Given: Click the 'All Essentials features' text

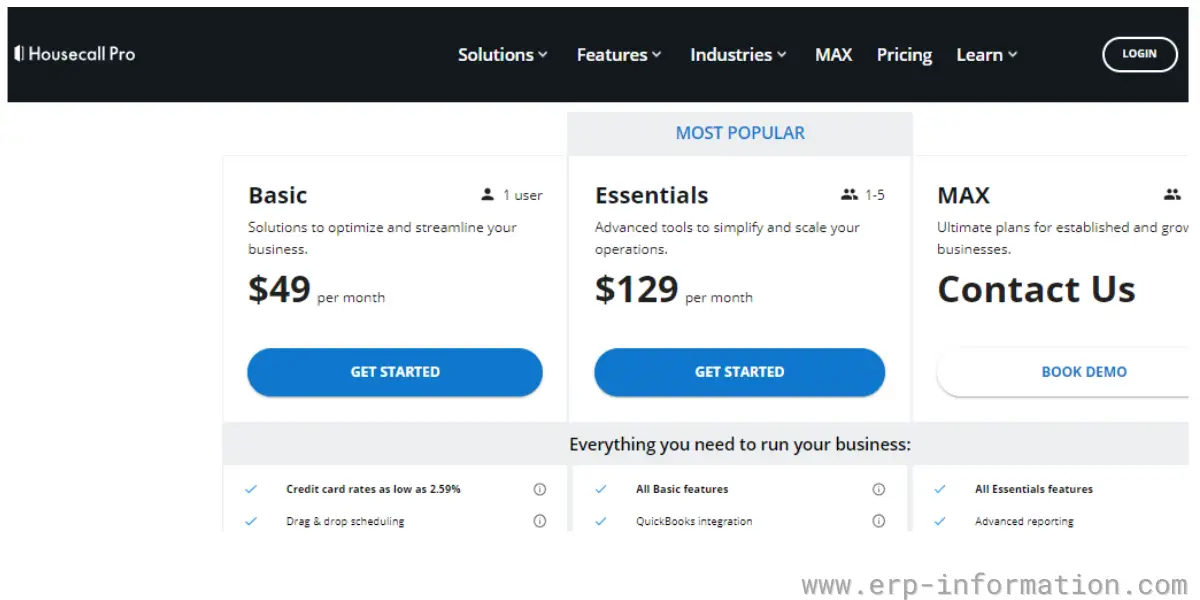Looking at the screenshot, I should coord(1034,489).
